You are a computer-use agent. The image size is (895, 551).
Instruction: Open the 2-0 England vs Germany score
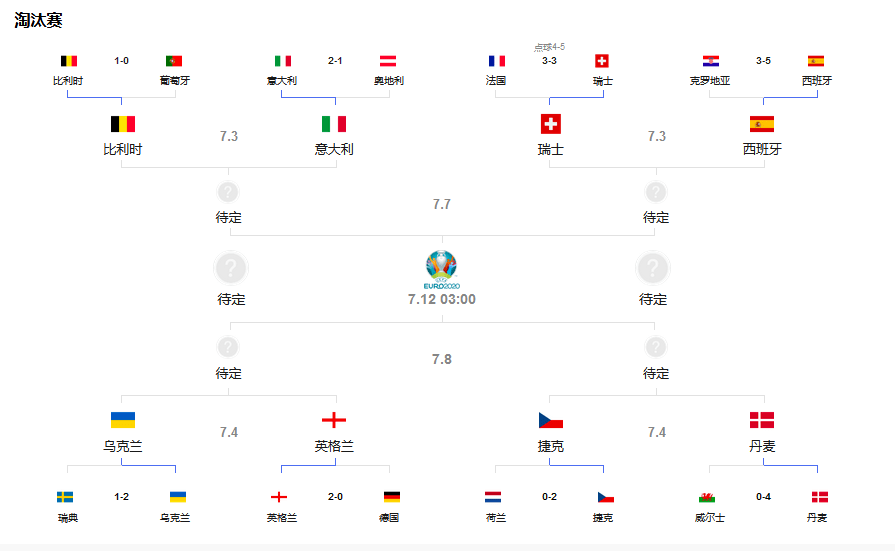pos(335,497)
